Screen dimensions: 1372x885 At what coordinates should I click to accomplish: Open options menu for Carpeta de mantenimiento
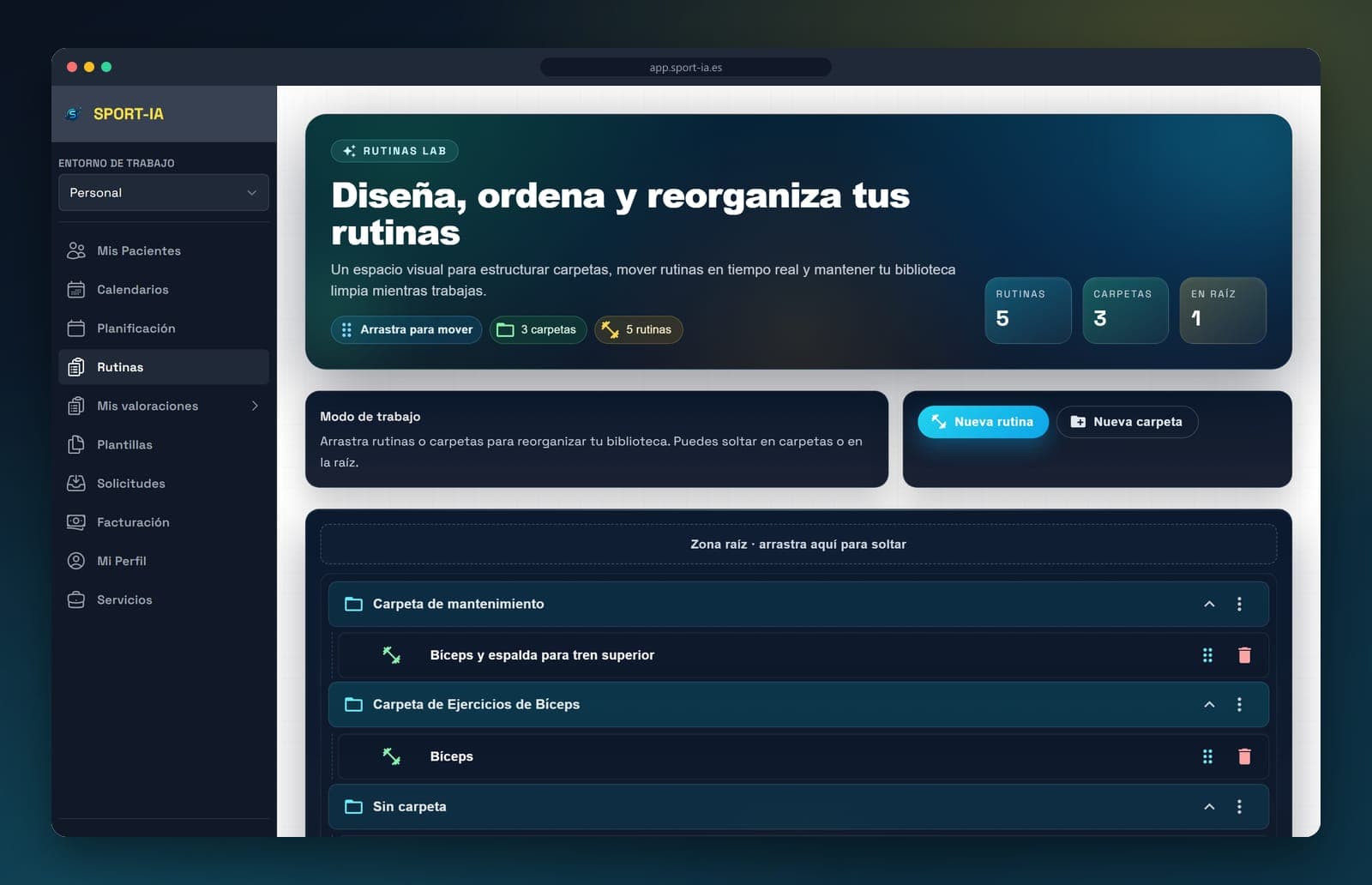(1239, 604)
